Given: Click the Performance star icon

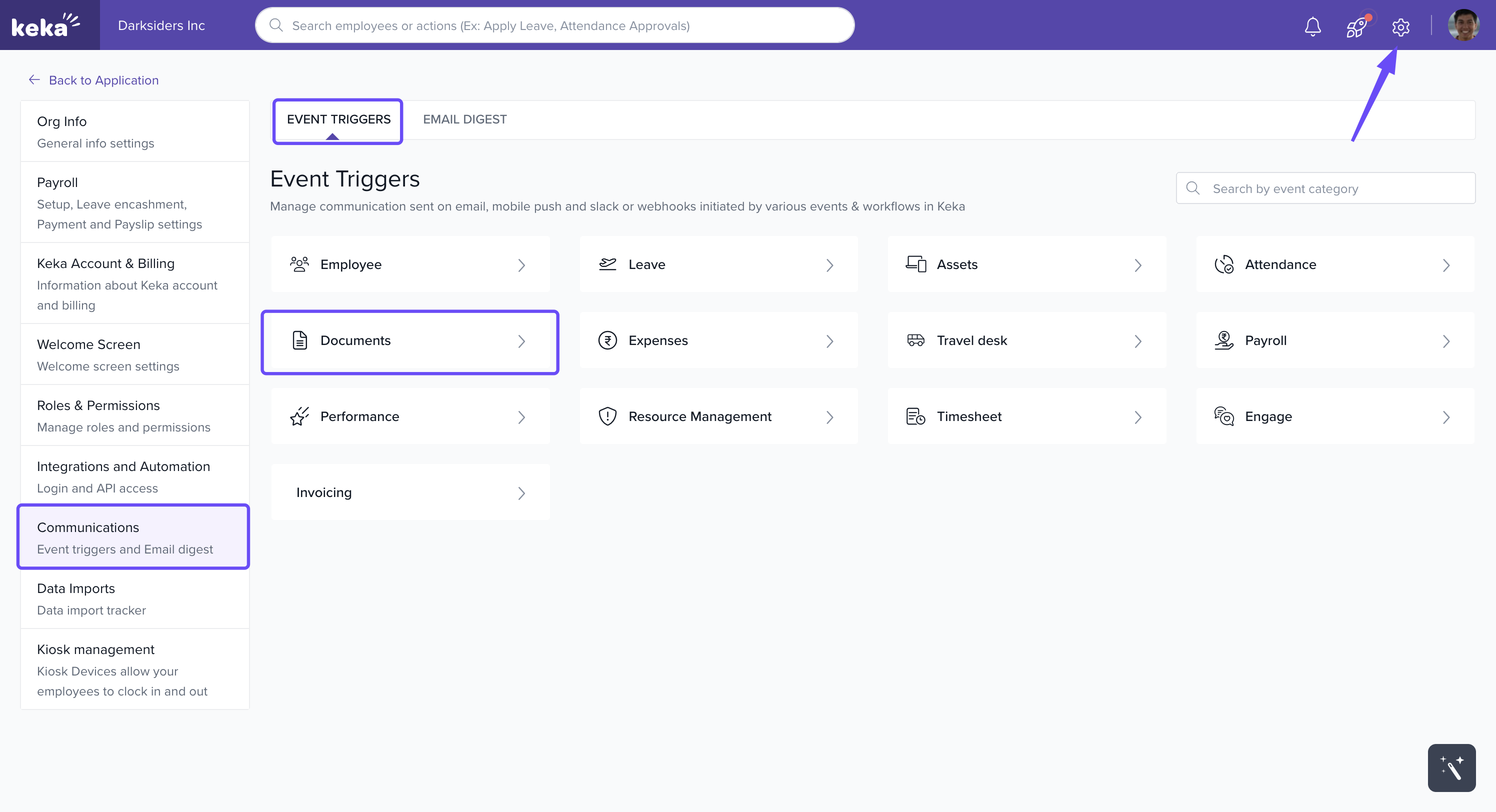Looking at the screenshot, I should coord(299,416).
